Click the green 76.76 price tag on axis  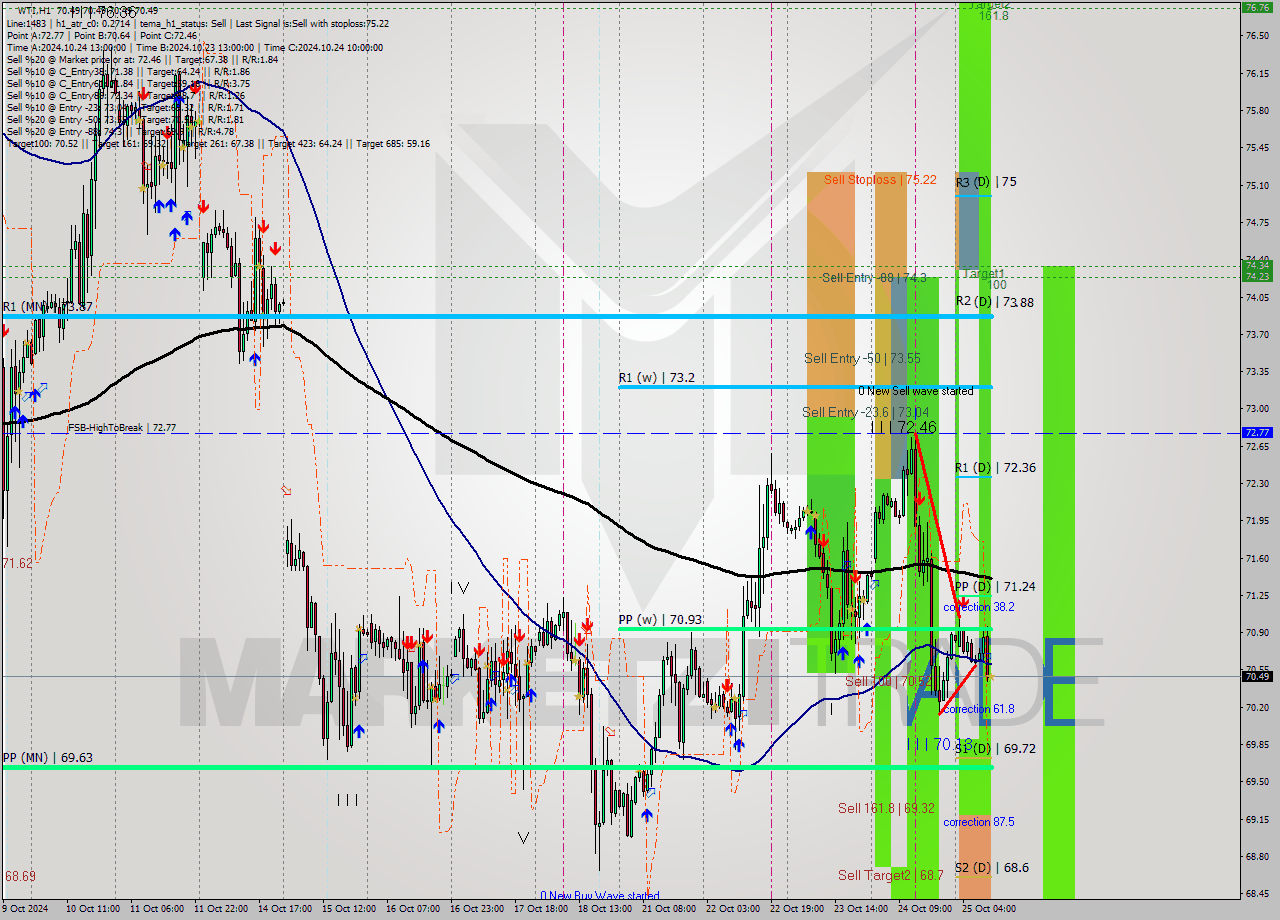point(1257,7)
